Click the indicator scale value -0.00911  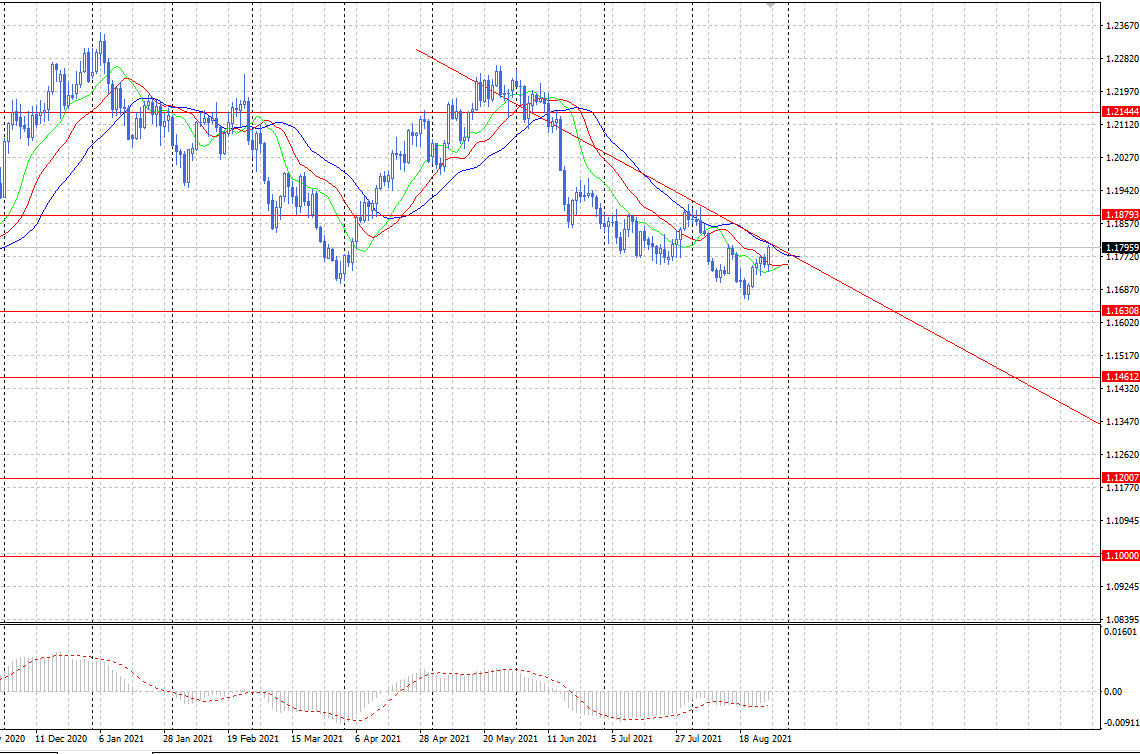point(1122,723)
